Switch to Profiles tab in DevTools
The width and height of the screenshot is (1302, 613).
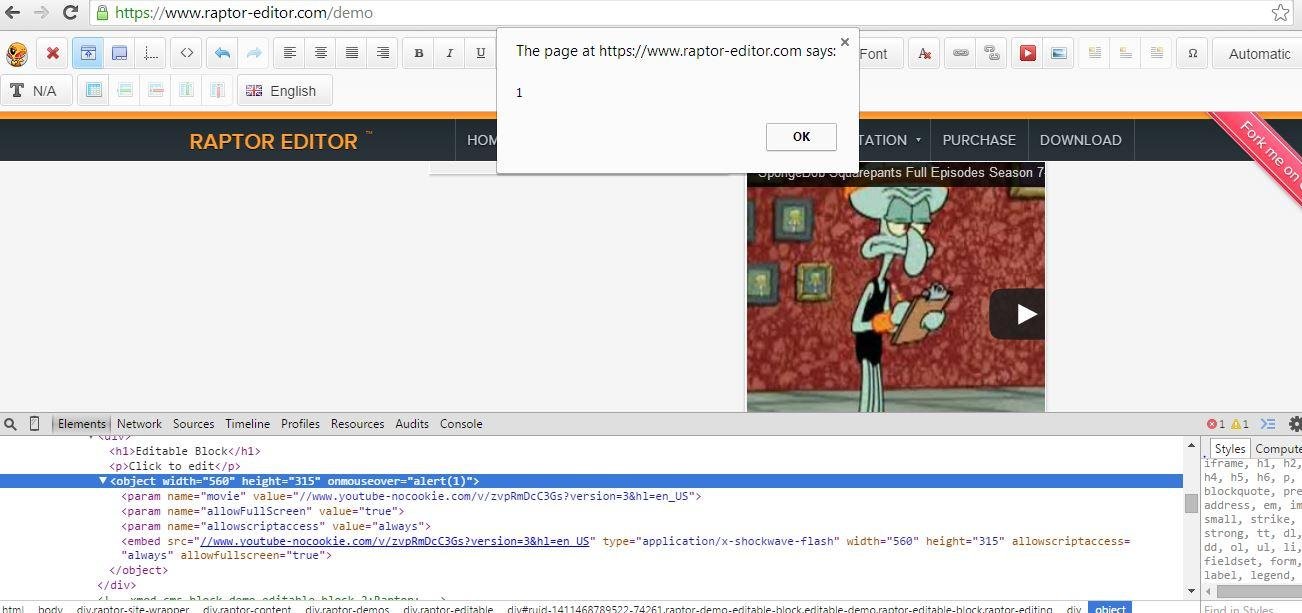coord(300,424)
